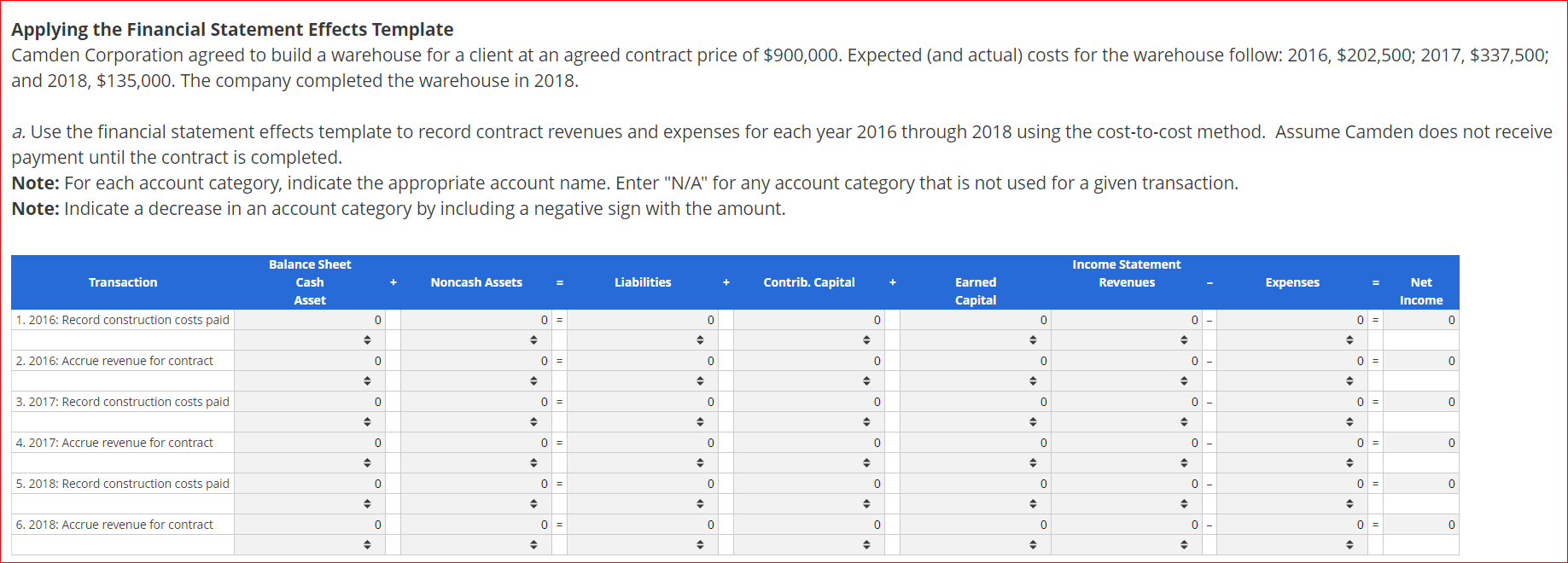This screenshot has width=1568, height=563.
Task: Open Noncash Assets account dropdown for transaction 1
Action: click(476, 340)
